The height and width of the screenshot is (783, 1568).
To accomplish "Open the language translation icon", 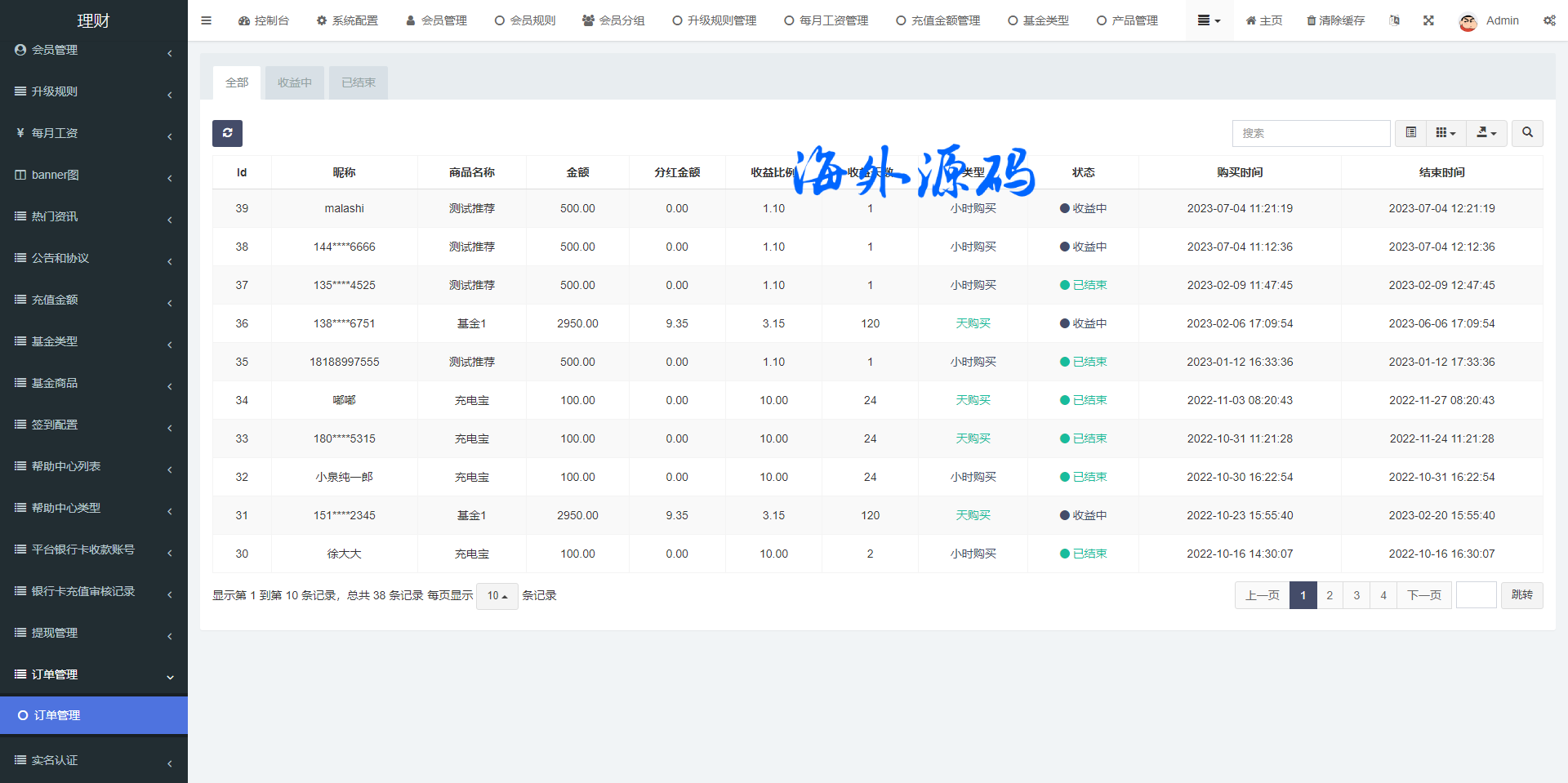I will tap(1394, 20).
